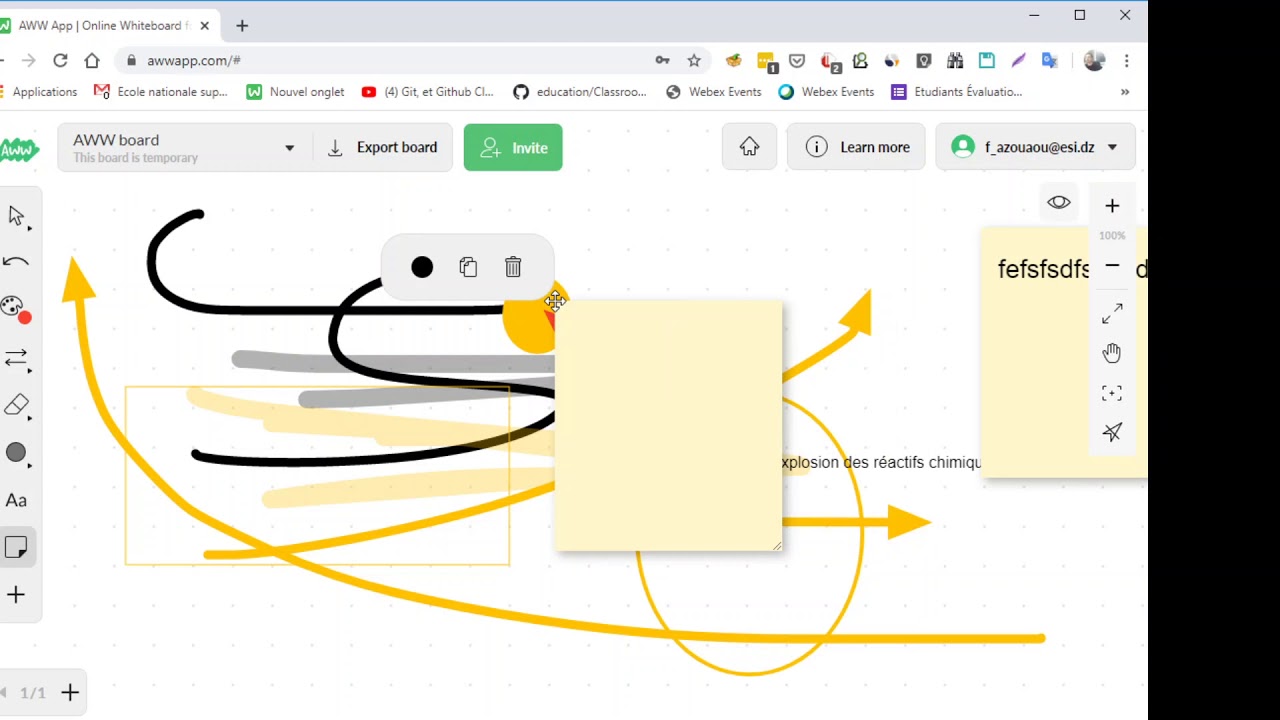Click the browser home button
The image size is (1280, 720).
point(92,60)
